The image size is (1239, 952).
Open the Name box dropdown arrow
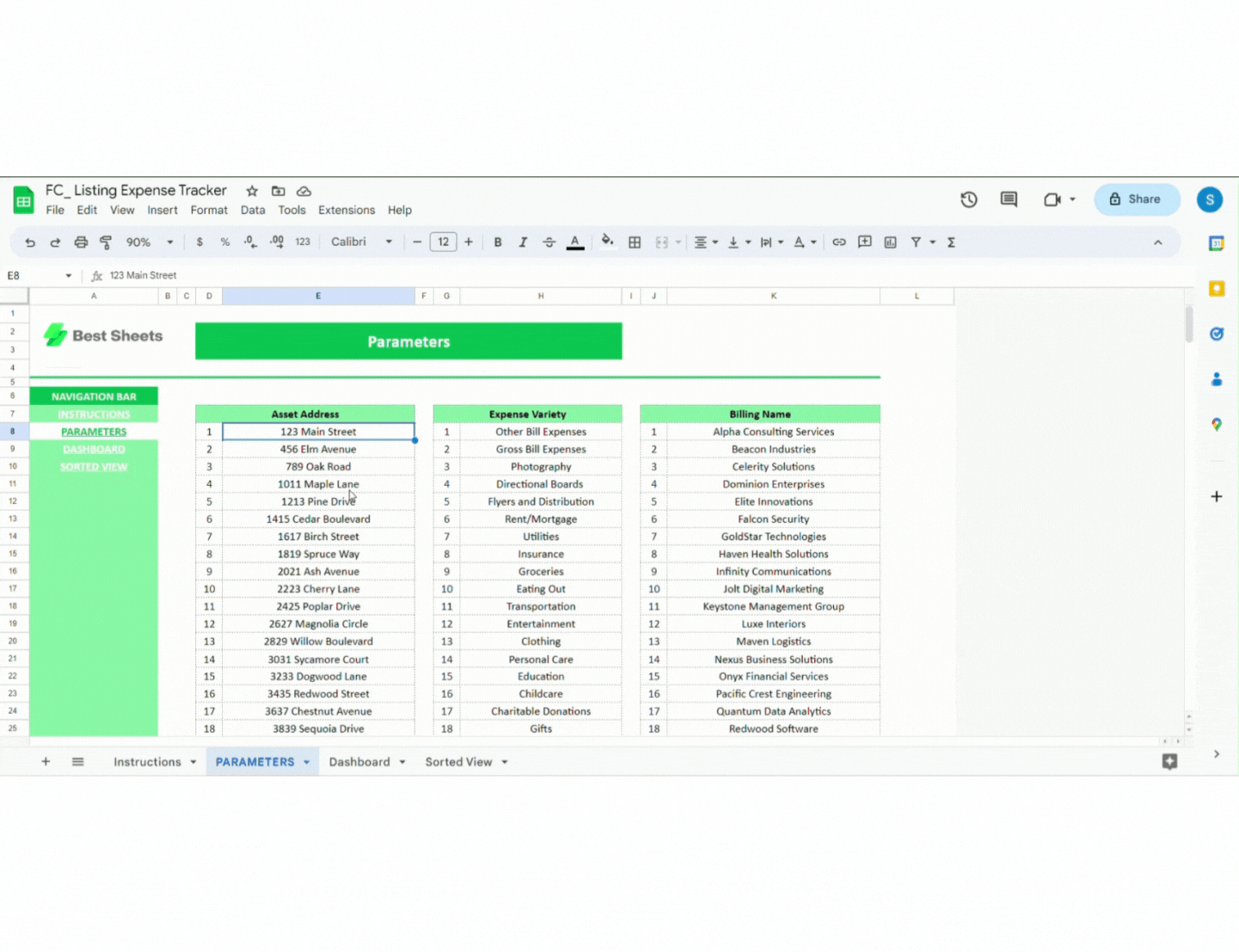[x=69, y=276]
